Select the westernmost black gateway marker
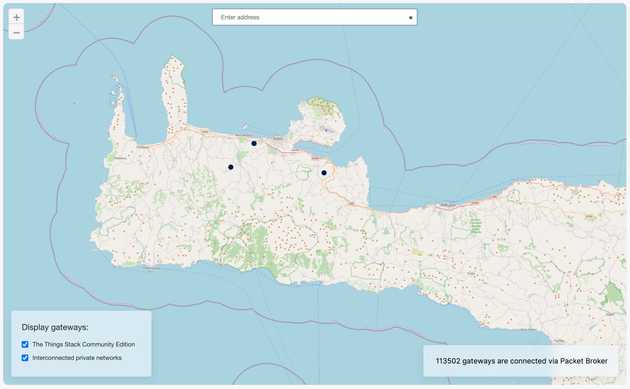This screenshot has height=389, width=630. click(231, 167)
